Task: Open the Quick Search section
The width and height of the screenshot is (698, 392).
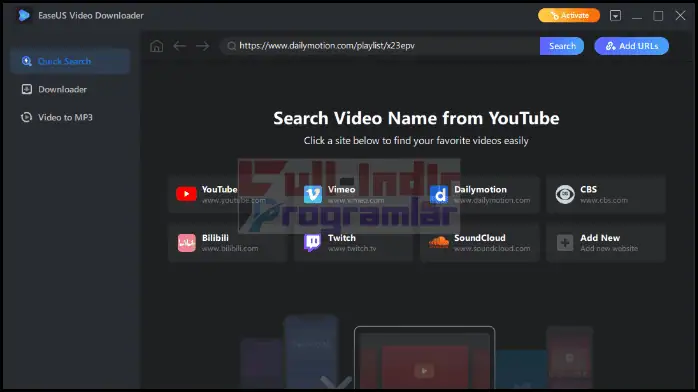Action: pyautogui.click(x=70, y=61)
